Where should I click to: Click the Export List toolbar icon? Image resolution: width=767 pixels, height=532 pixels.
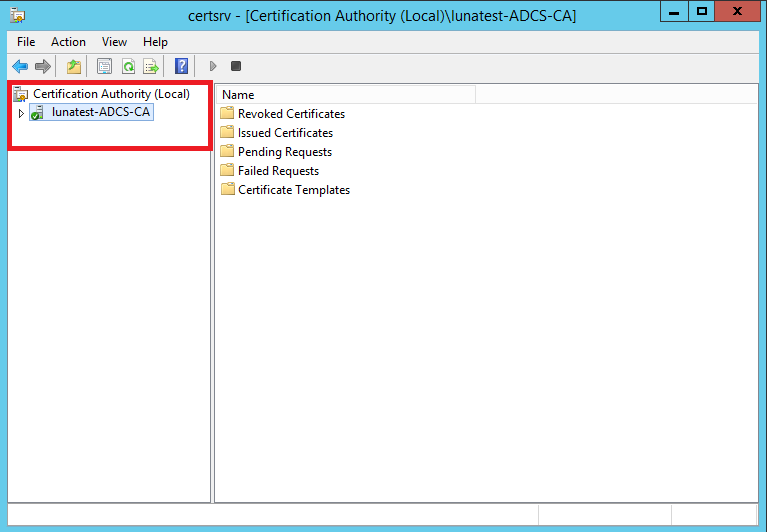[151, 66]
